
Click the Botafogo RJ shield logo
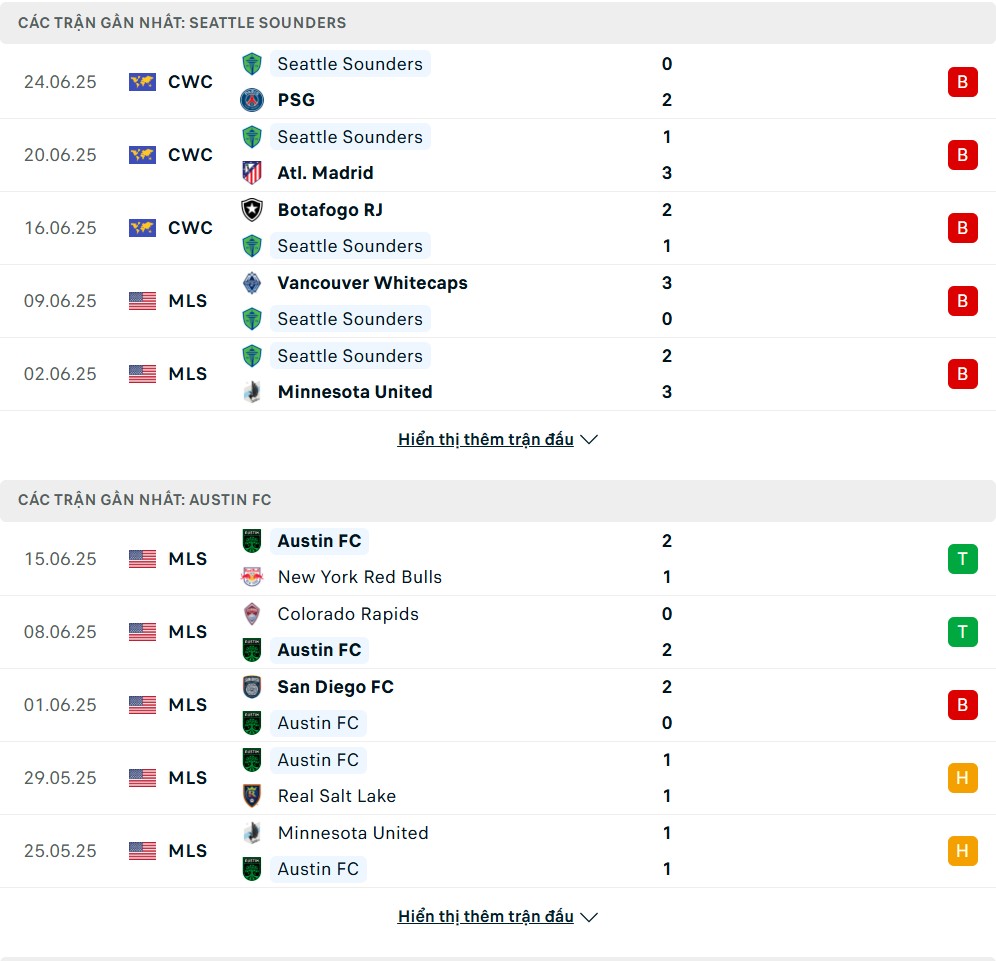pyautogui.click(x=252, y=210)
